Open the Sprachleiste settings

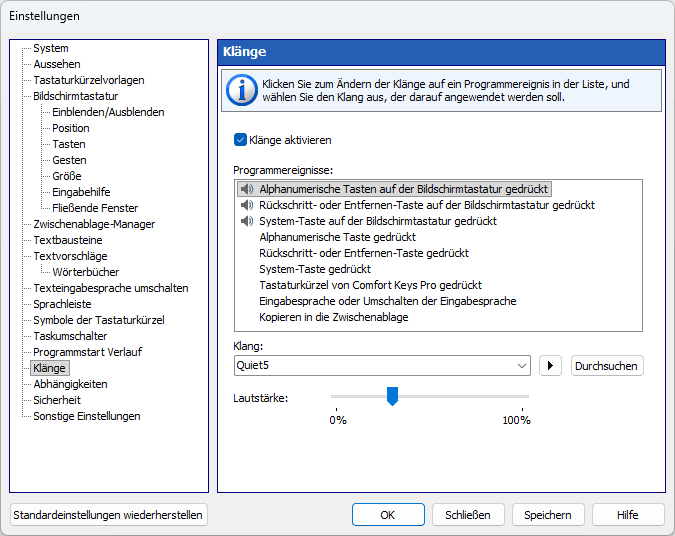tap(62, 304)
